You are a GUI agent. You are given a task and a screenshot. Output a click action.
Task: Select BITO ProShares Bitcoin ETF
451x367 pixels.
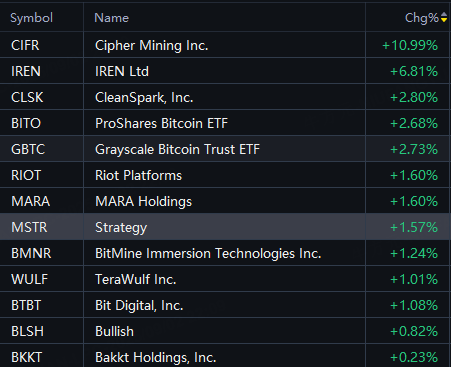pyautogui.click(x=225, y=123)
